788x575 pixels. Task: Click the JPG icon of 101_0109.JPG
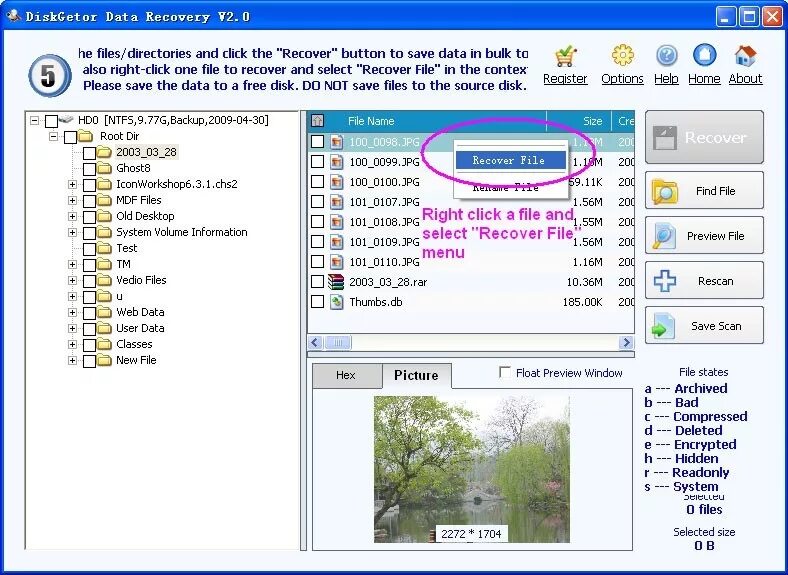pyautogui.click(x=336, y=242)
